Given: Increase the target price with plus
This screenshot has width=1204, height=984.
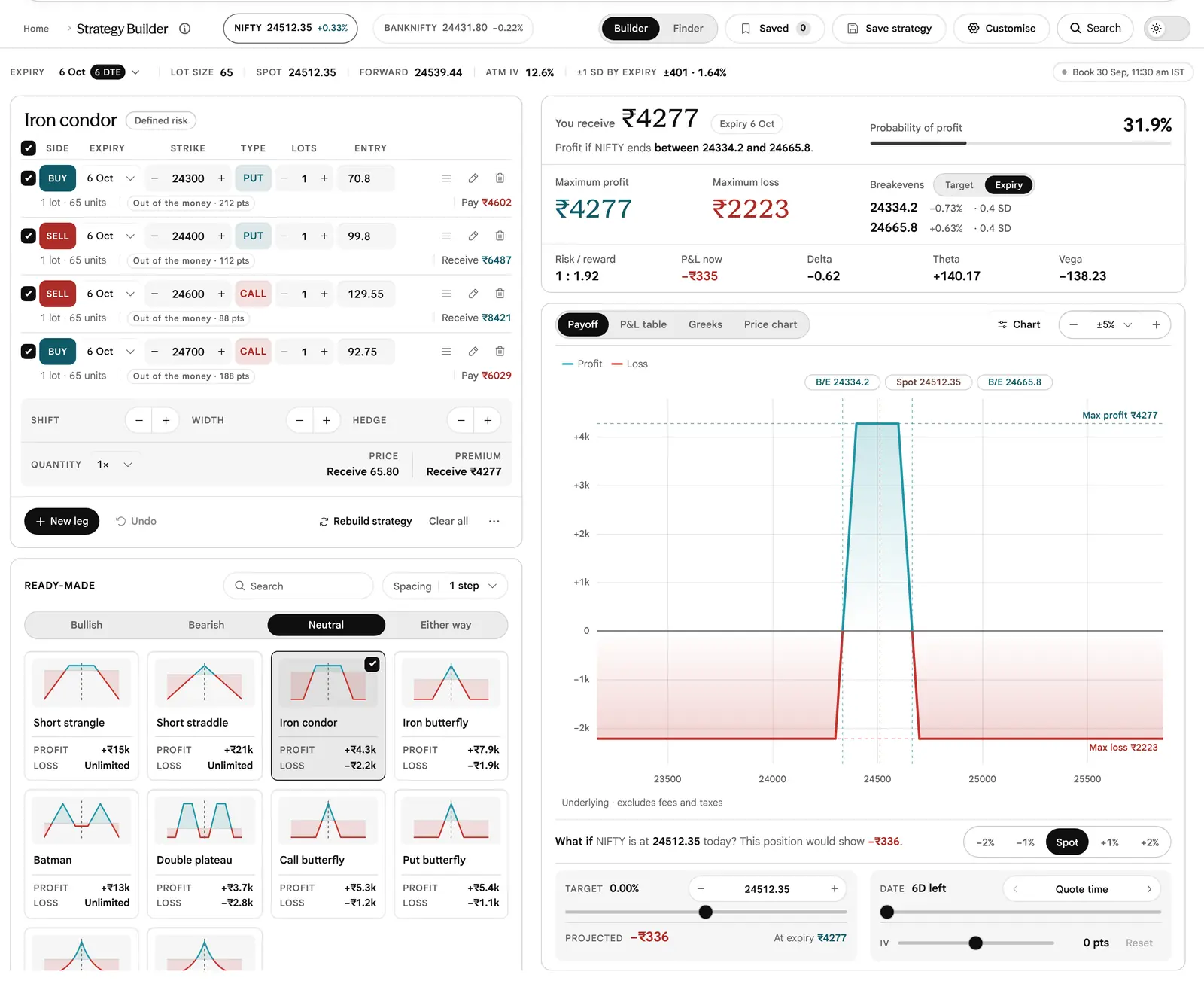Looking at the screenshot, I should (x=834, y=889).
